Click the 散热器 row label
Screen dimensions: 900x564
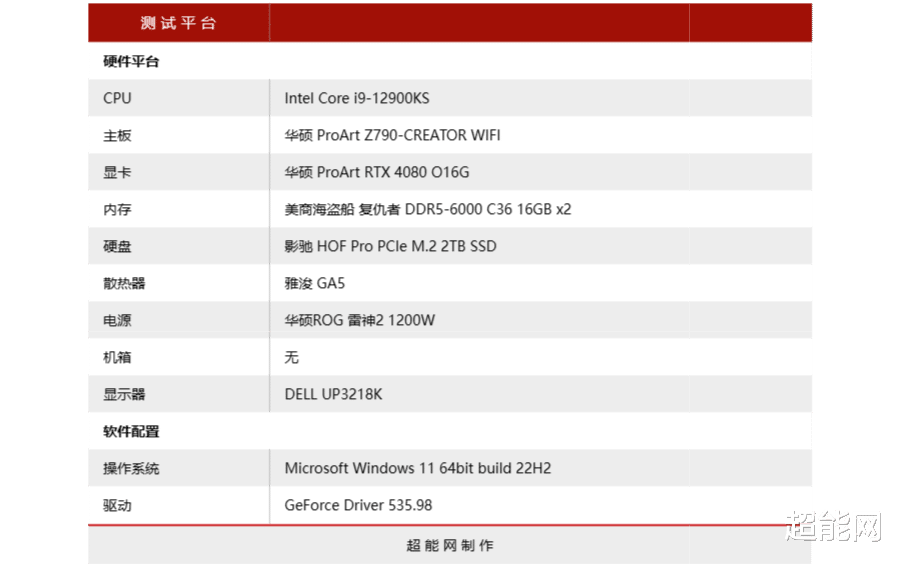pyautogui.click(x=124, y=283)
